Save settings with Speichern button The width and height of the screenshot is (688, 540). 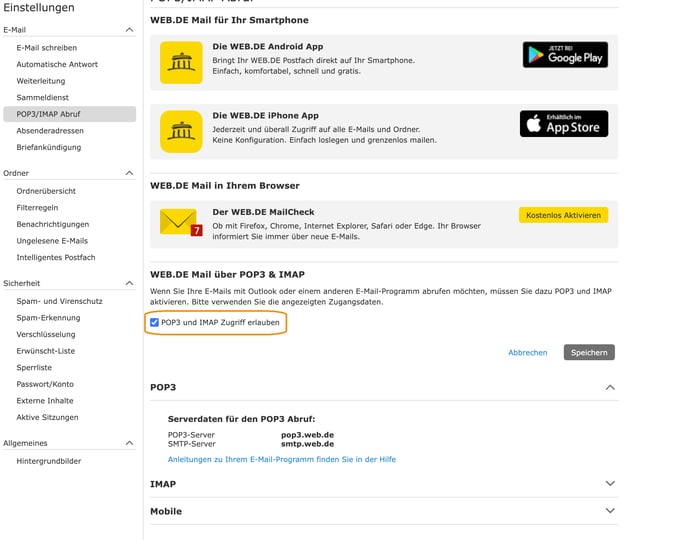[x=589, y=352]
